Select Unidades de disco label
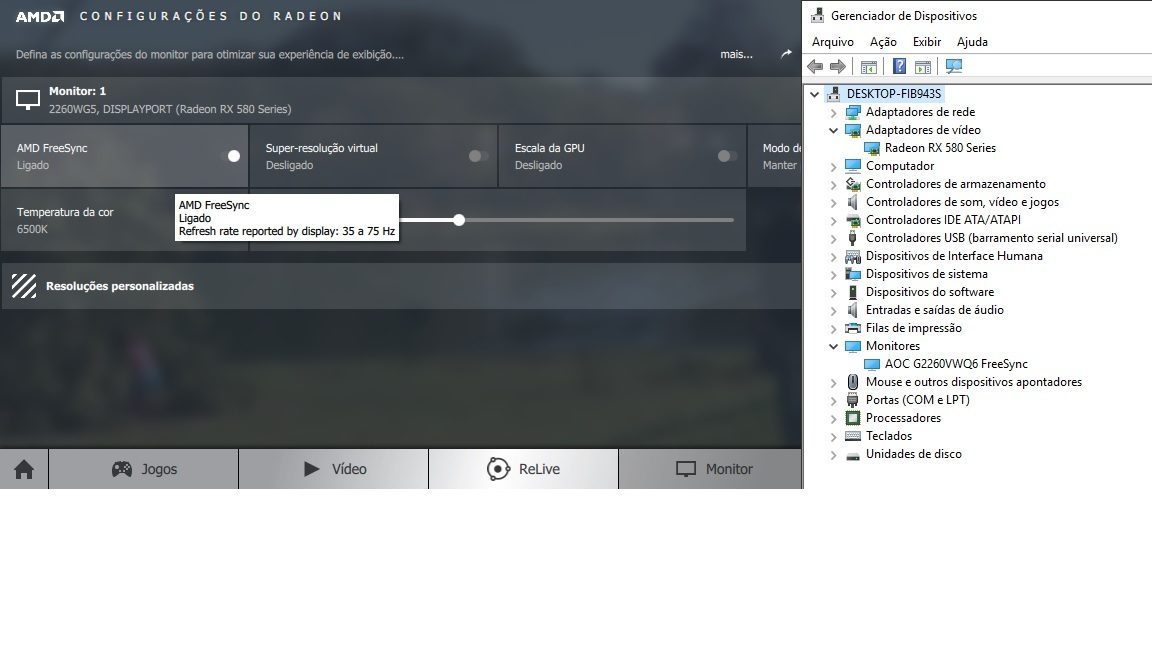 point(913,454)
